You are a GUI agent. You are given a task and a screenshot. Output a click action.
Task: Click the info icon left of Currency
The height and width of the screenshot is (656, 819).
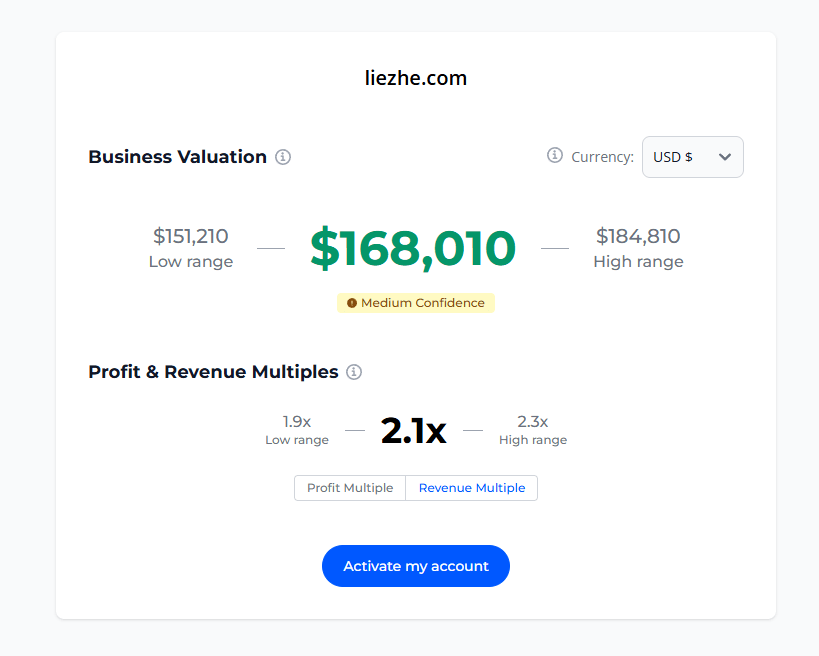pos(555,155)
